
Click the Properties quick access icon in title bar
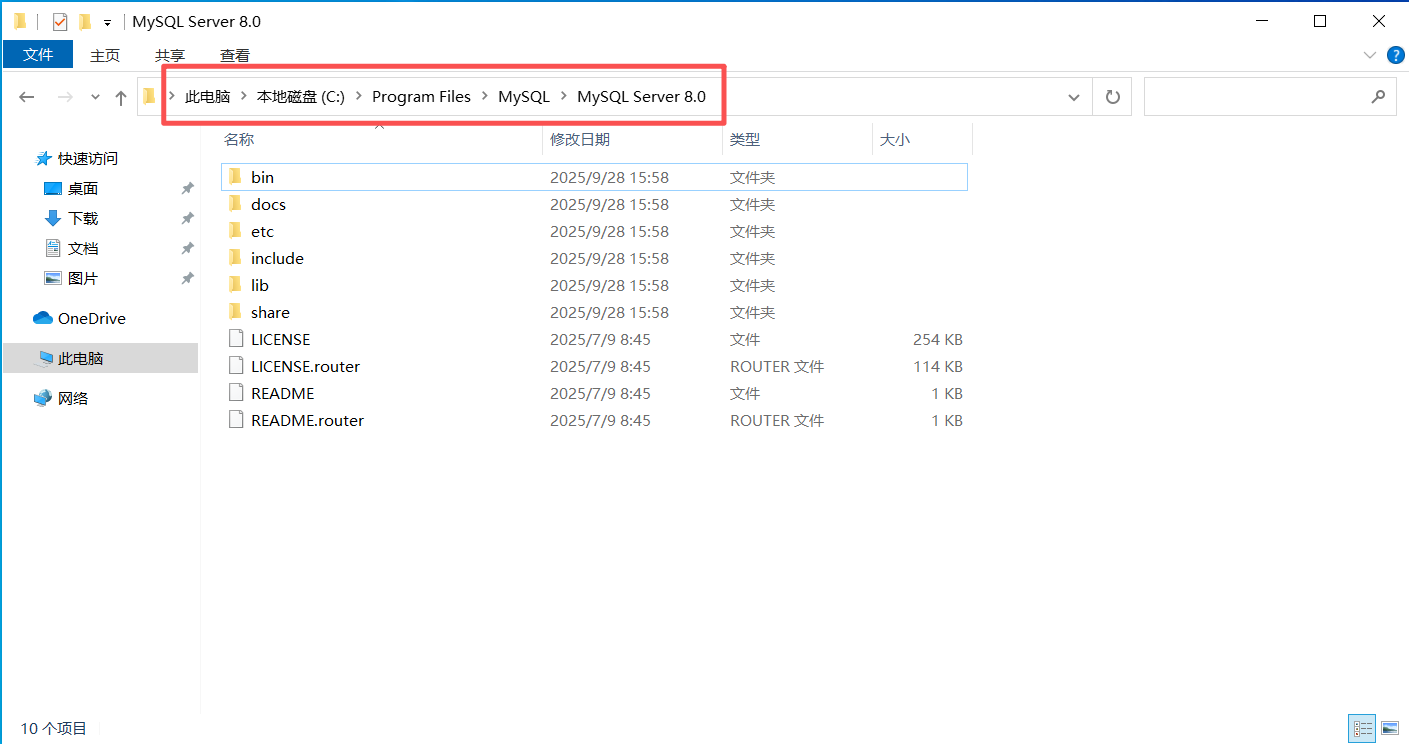coord(59,21)
